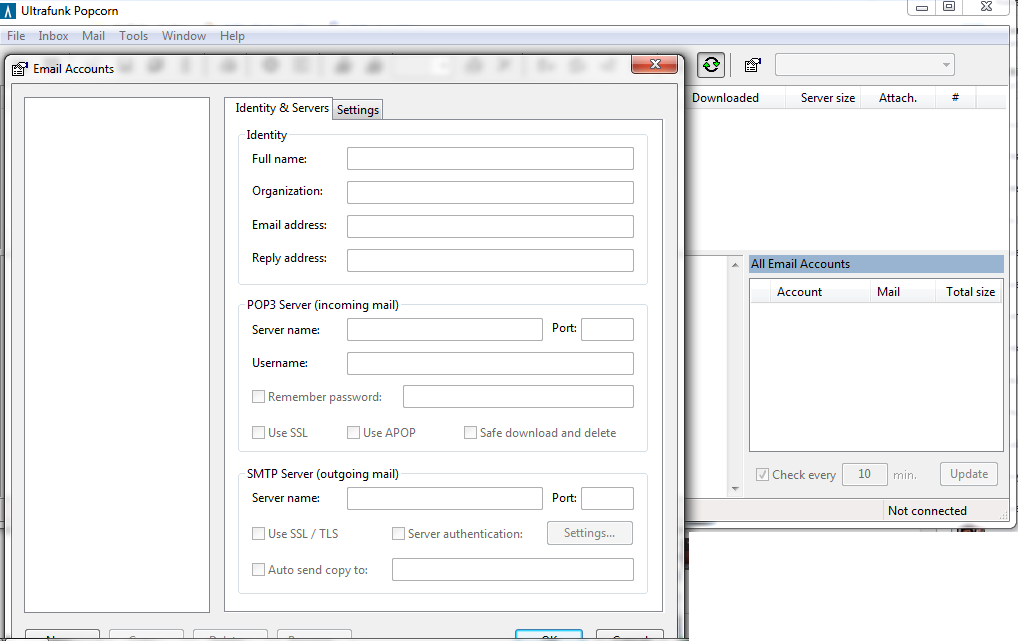
Task: Switch to the Settings tab
Action: [358, 110]
